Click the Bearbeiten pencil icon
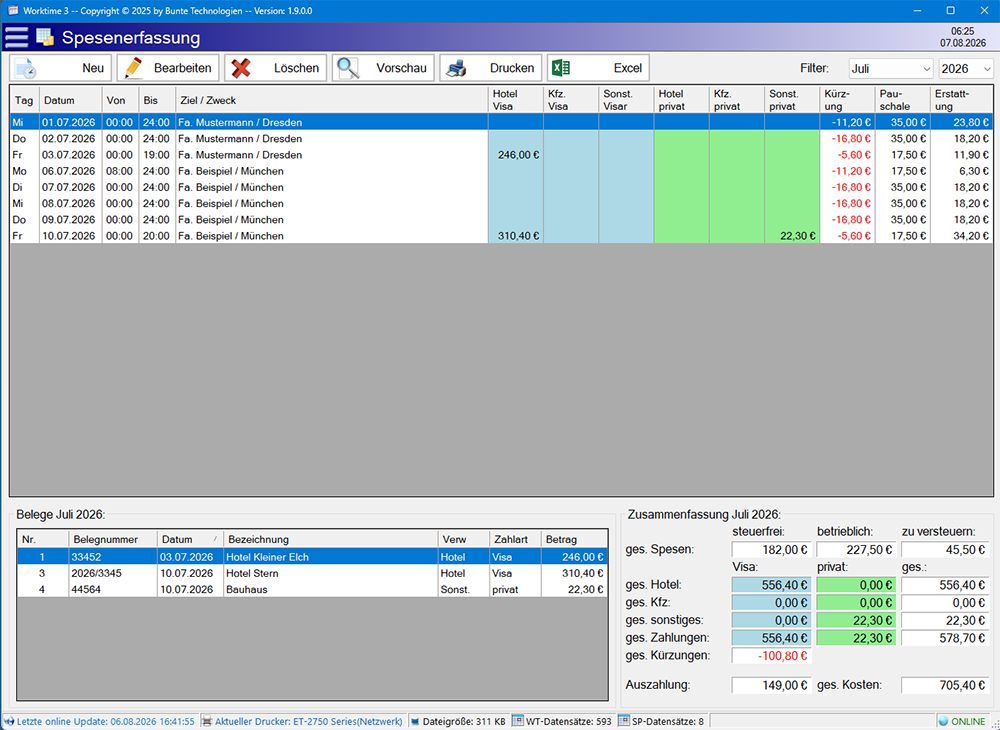 133,68
